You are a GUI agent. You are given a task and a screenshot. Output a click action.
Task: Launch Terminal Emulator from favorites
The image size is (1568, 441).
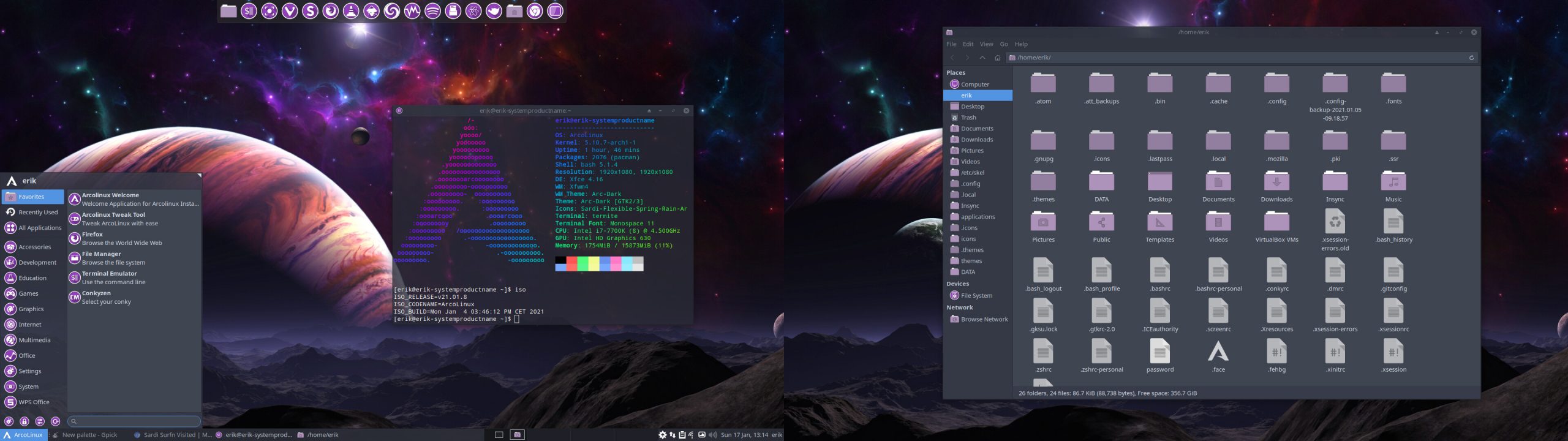coord(134,277)
